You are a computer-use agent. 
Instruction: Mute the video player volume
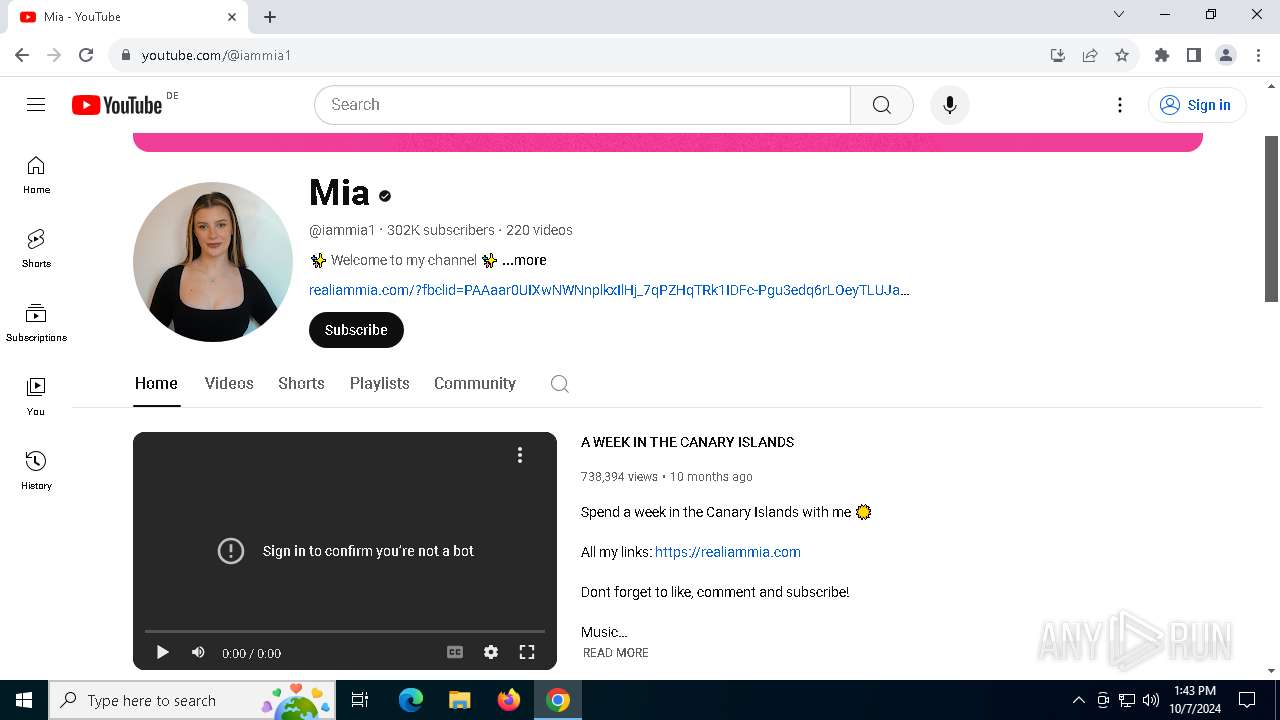pyautogui.click(x=198, y=652)
